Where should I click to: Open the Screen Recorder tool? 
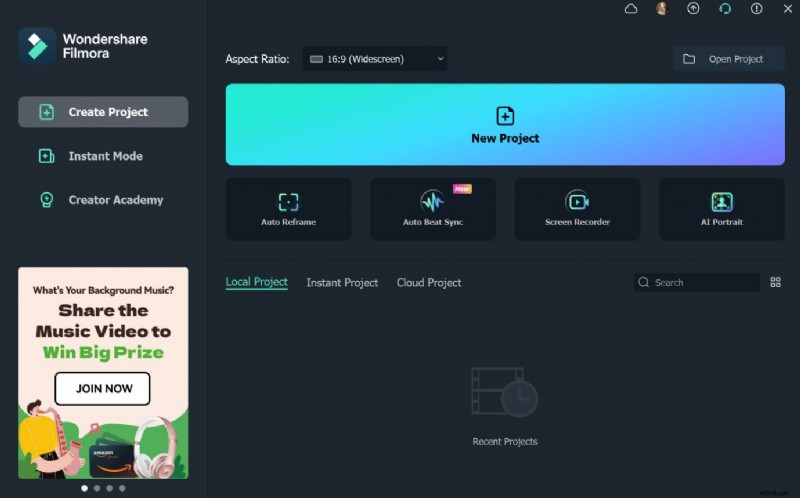coord(577,209)
